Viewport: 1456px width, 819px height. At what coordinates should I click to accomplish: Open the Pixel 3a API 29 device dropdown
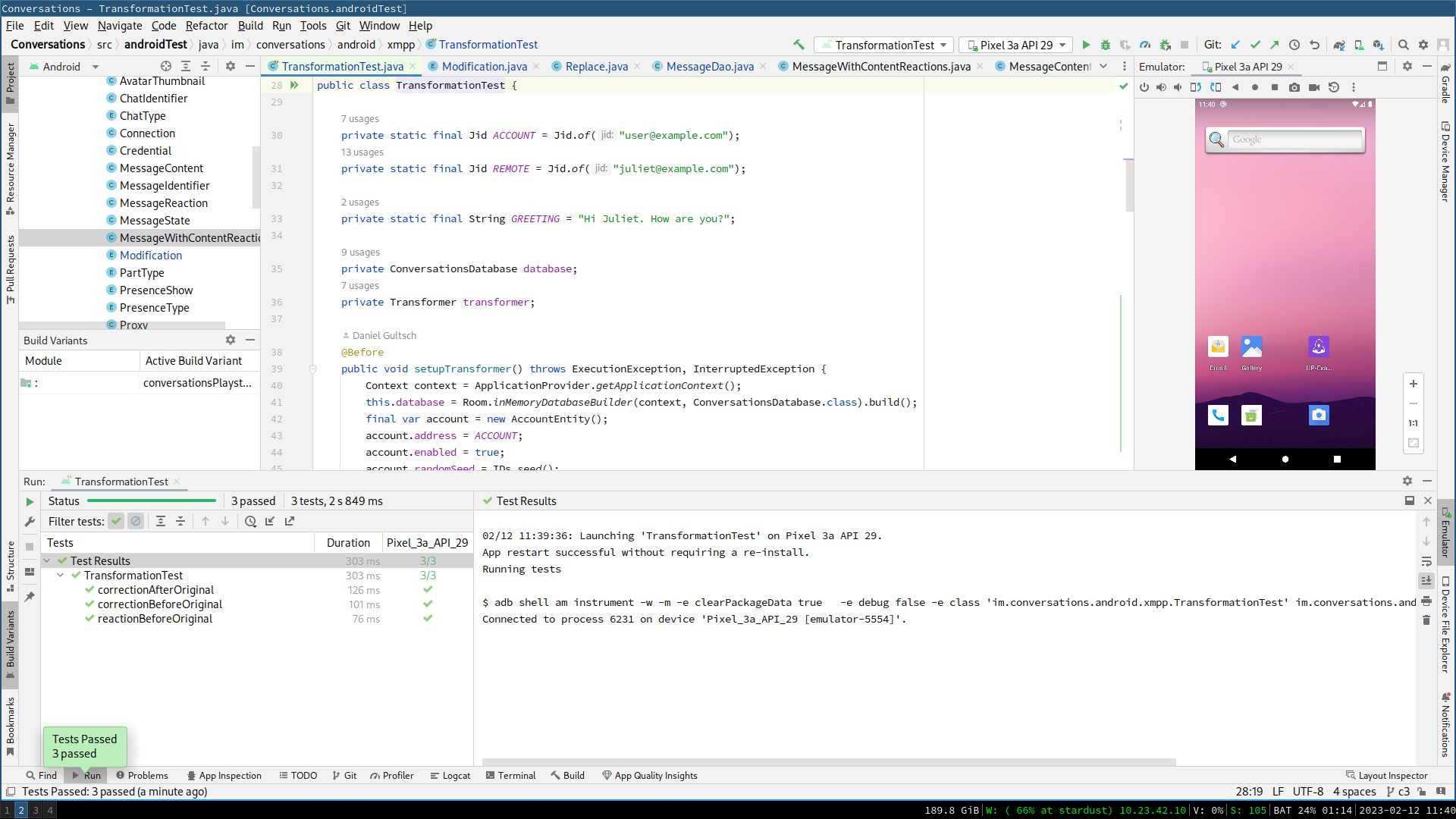coord(1016,45)
